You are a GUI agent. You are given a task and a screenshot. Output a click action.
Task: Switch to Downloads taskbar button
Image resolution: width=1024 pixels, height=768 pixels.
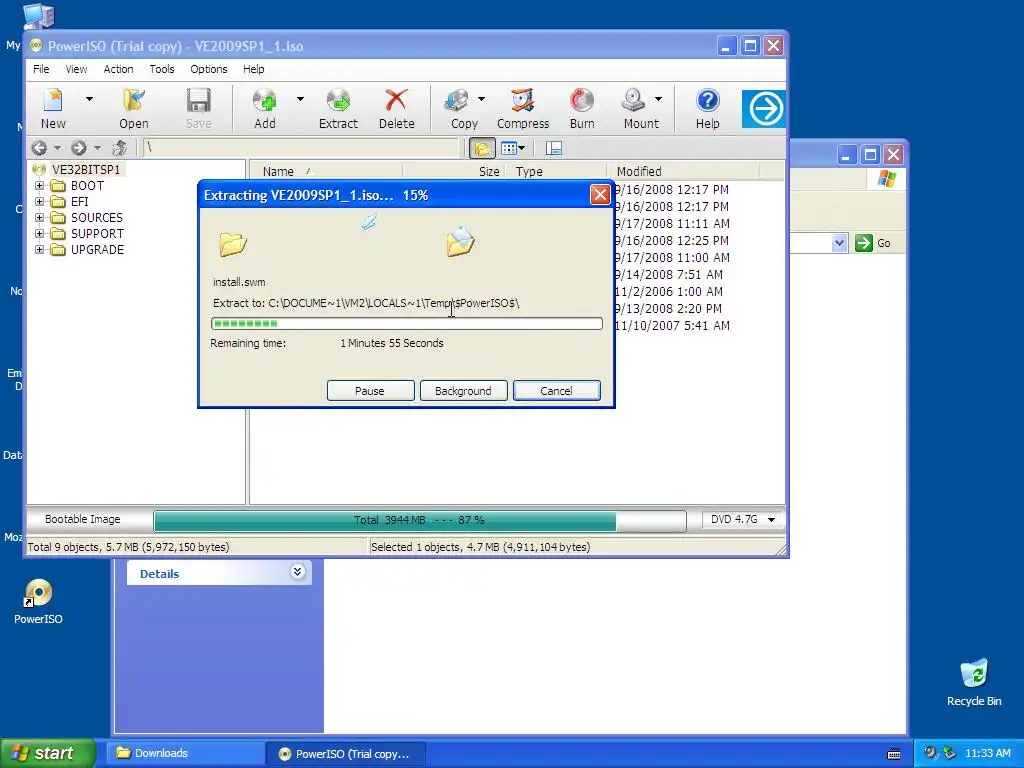[186, 753]
